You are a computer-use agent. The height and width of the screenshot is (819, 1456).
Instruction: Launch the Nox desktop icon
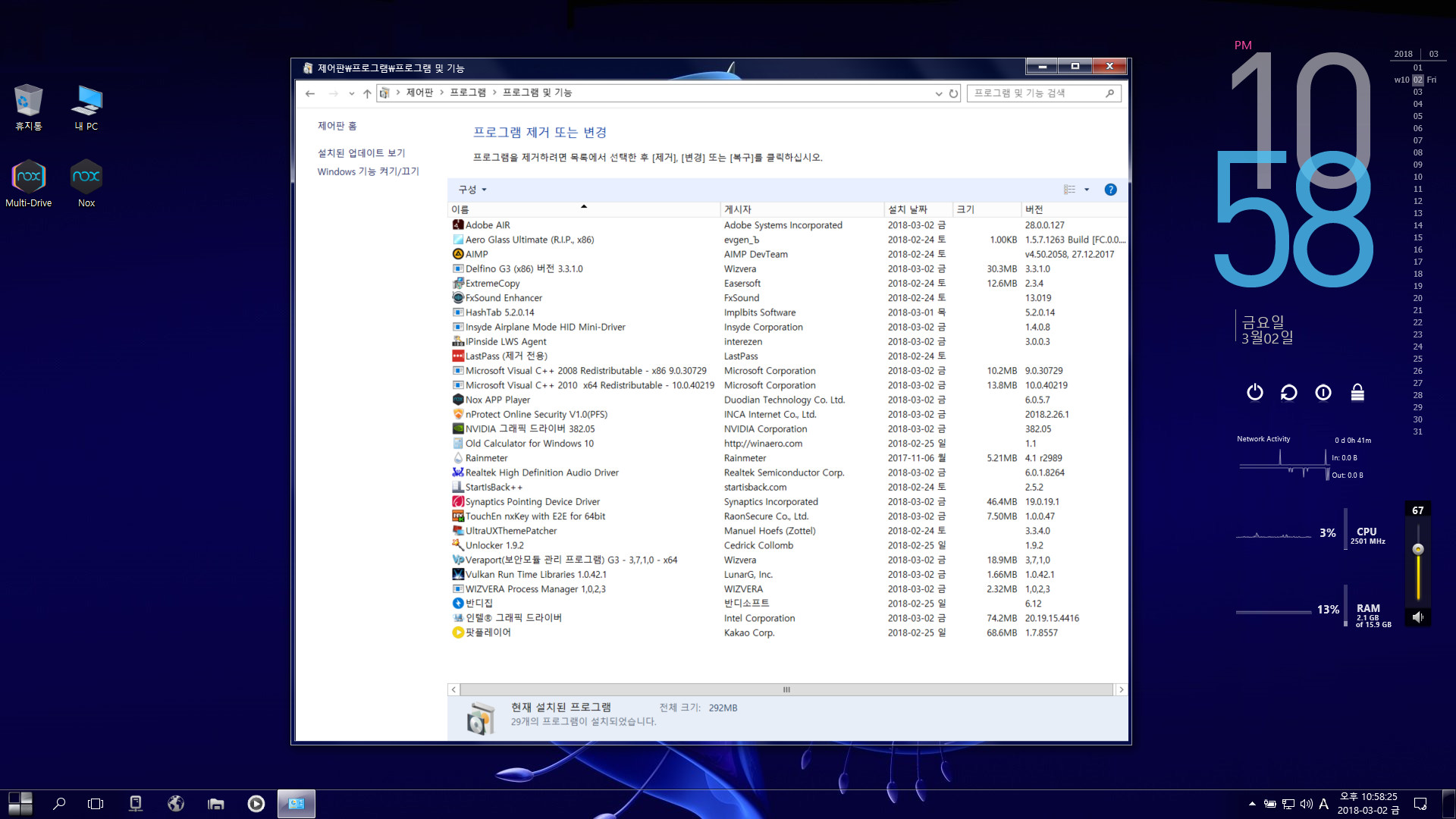86,184
